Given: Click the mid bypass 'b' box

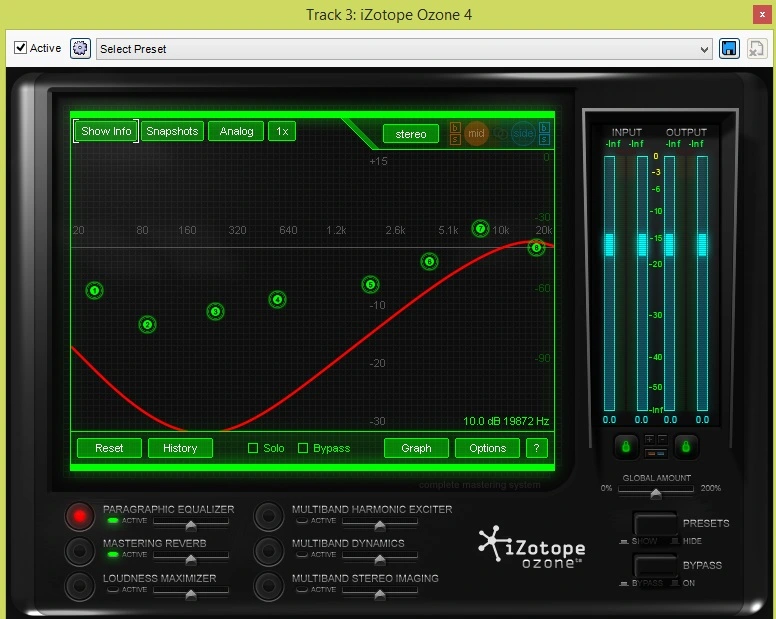Looking at the screenshot, I should (455, 128).
